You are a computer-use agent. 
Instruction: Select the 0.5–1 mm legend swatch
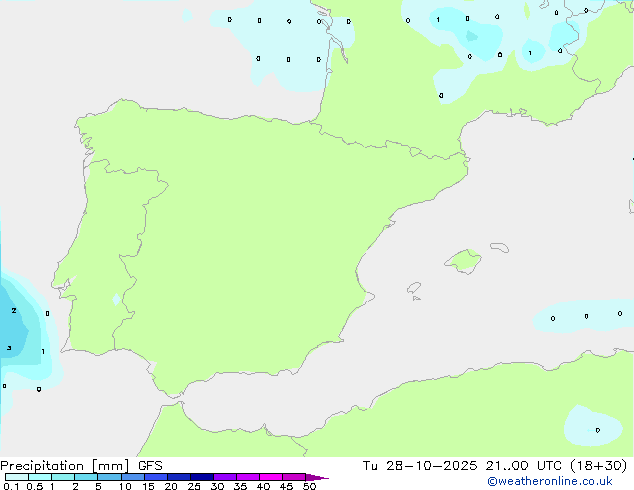(x=40, y=477)
